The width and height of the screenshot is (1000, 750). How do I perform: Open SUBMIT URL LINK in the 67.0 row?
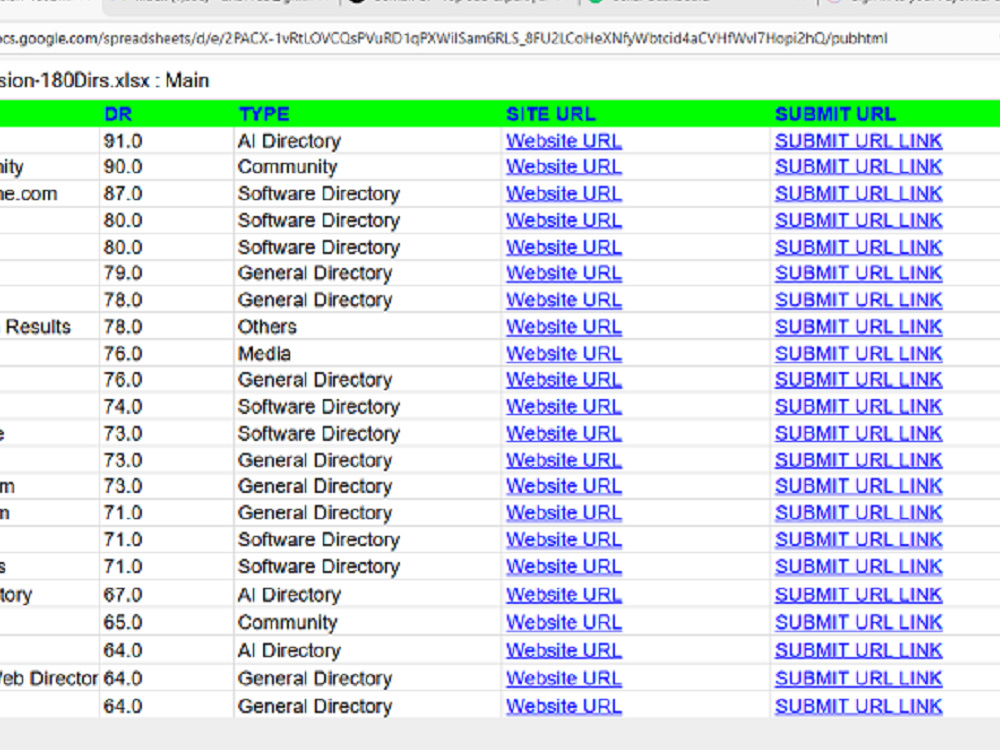tap(858, 594)
